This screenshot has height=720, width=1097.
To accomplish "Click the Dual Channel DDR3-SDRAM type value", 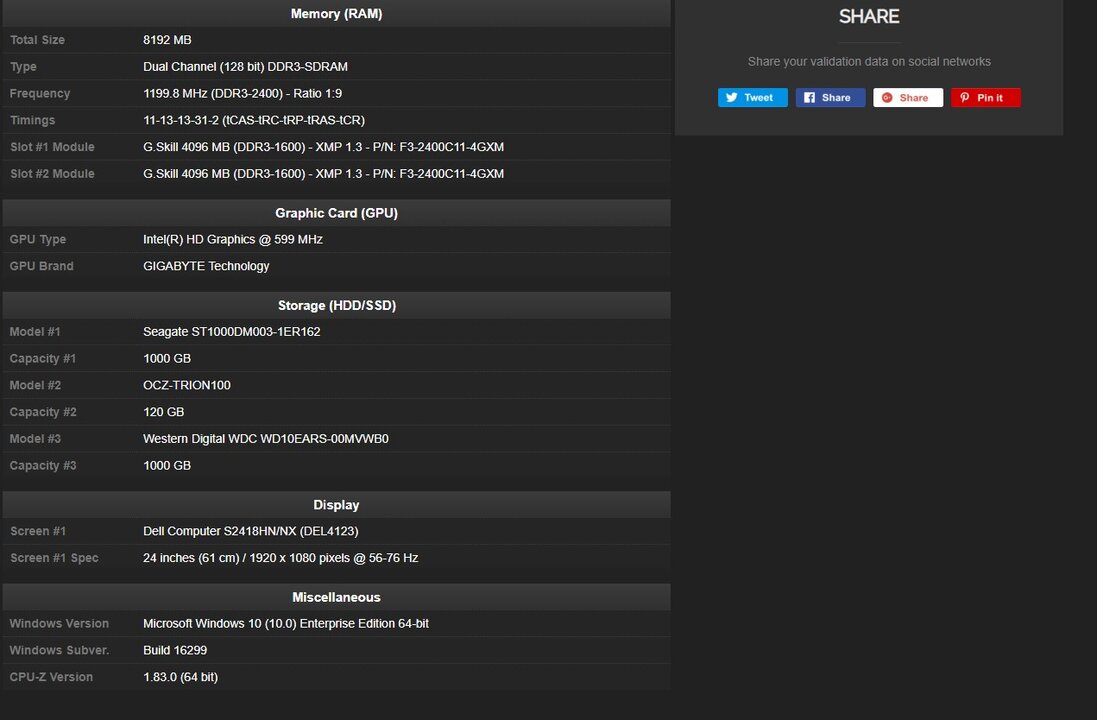I will (x=246, y=66).
